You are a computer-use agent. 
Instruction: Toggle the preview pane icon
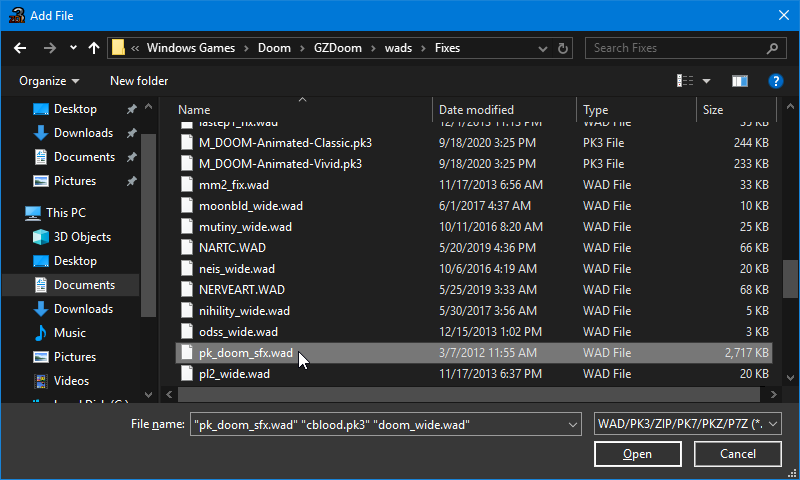click(x=740, y=81)
